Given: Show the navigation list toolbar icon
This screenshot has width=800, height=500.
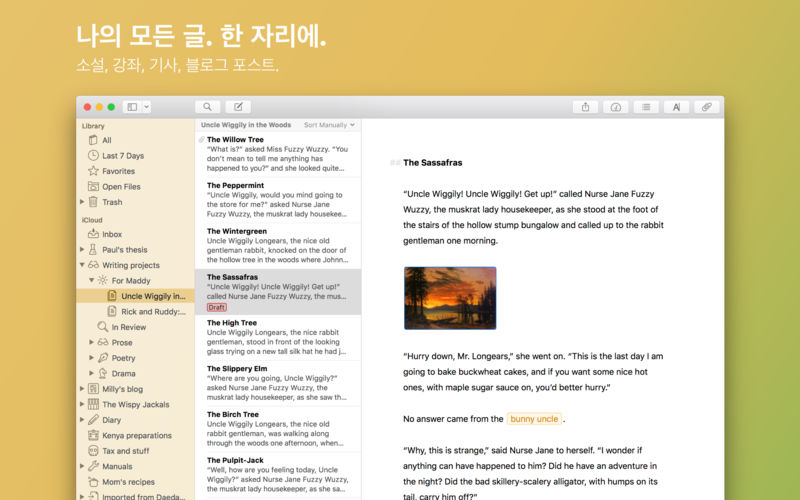Looking at the screenshot, I should click(x=646, y=107).
